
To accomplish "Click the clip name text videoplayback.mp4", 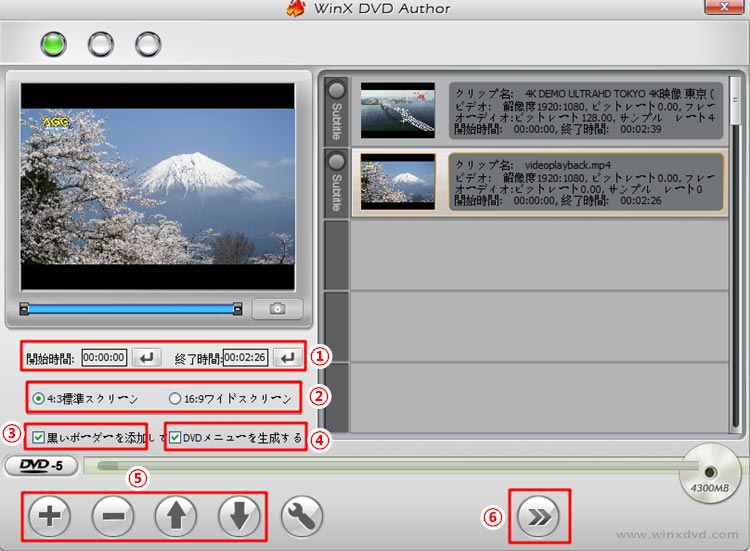I will (568, 165).
